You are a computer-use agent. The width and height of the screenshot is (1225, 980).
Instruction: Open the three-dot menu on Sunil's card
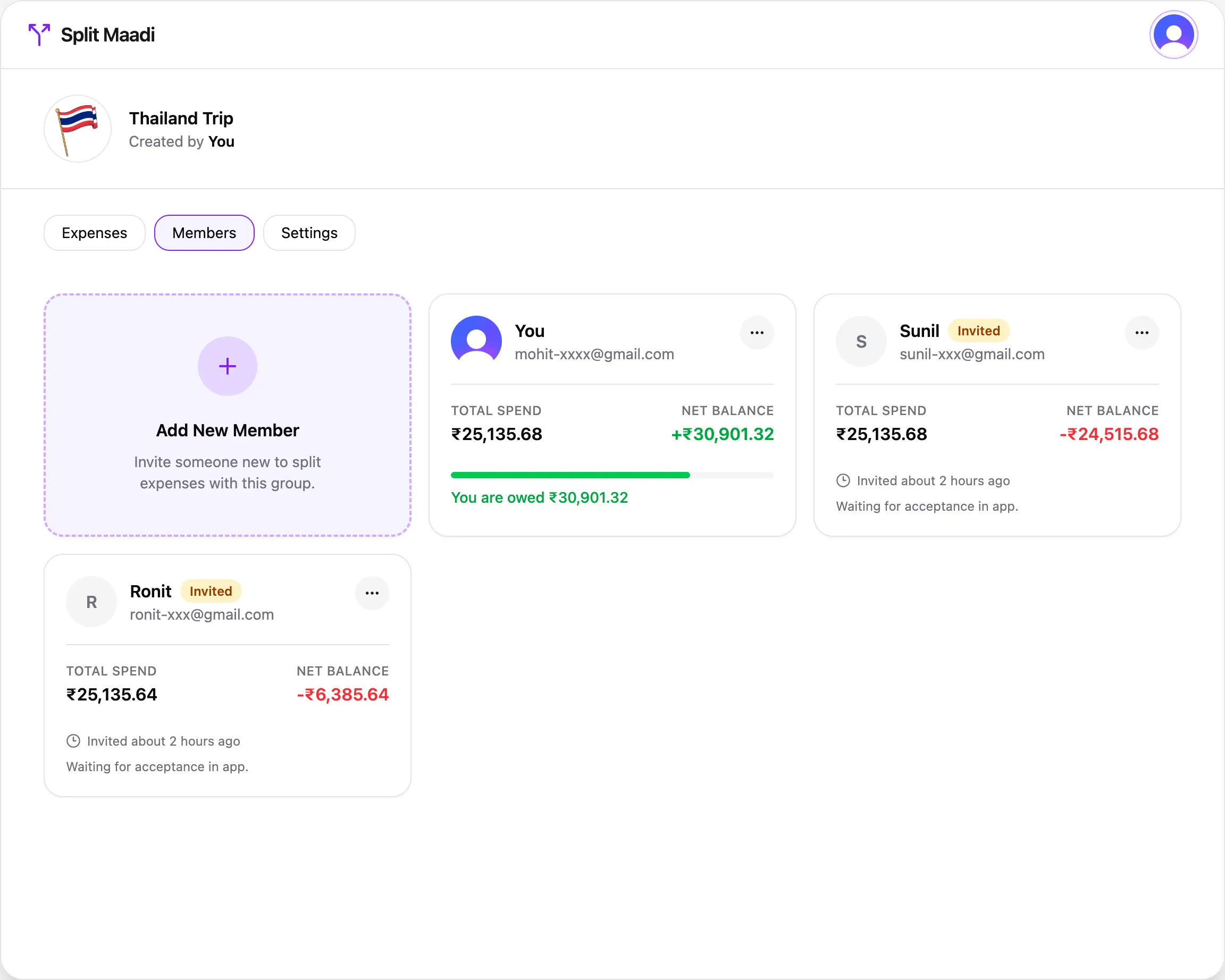point(1142,333)
